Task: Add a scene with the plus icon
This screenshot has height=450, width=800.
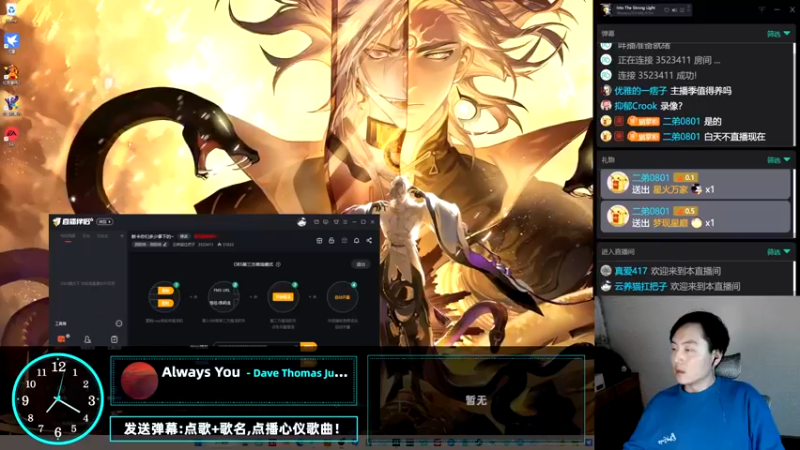Action: pyautogui.click(x=122, y=236)
